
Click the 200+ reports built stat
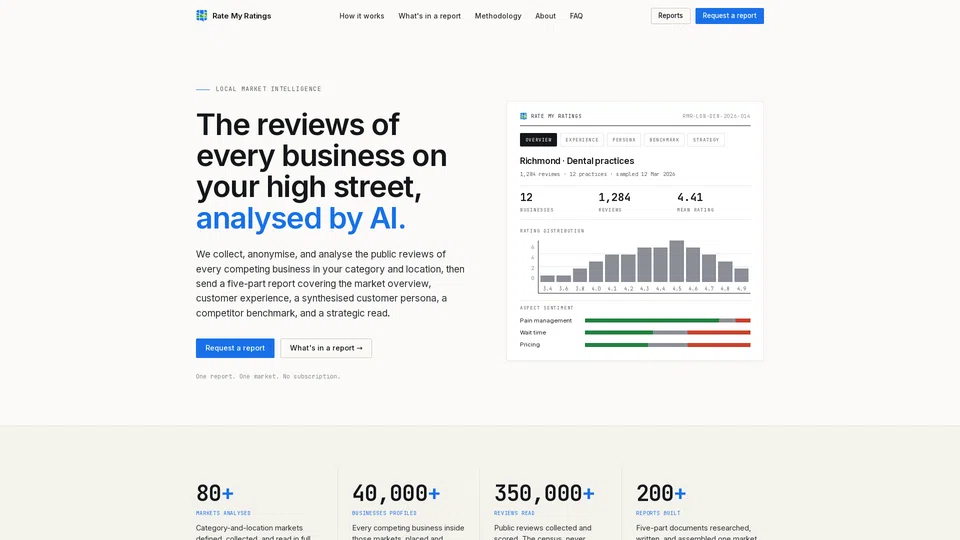point(661,493)
